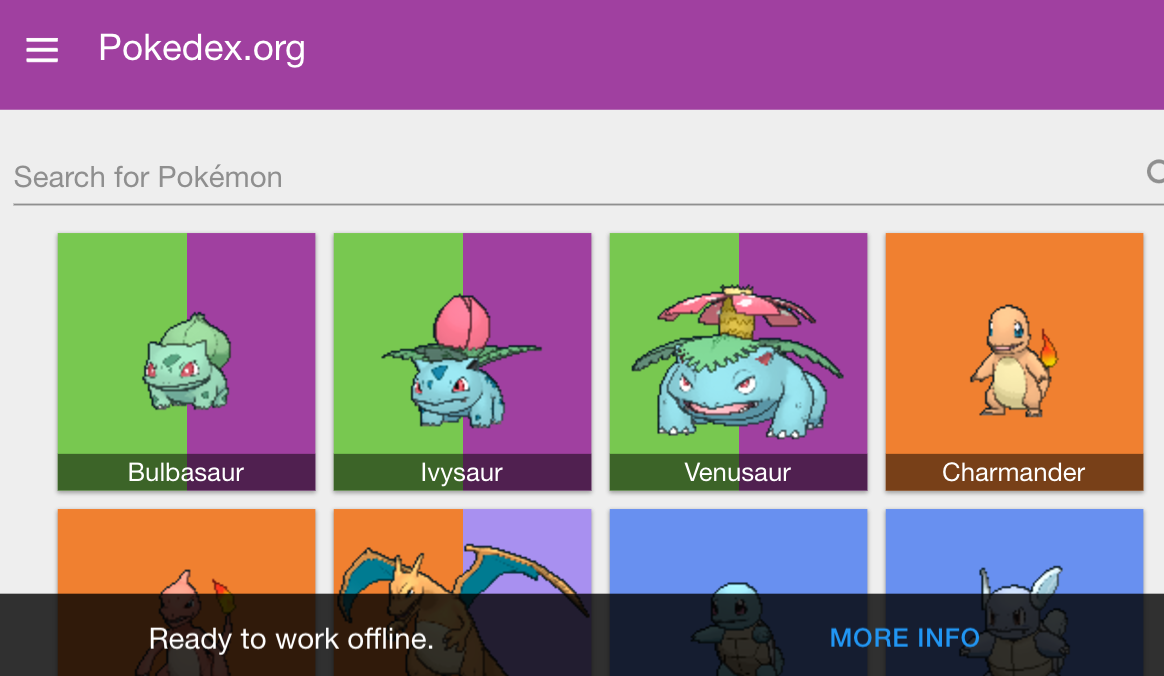Click the search magnifier icon
The width and height of the screenshot is (1164, 676).
tap(1155, 172)
